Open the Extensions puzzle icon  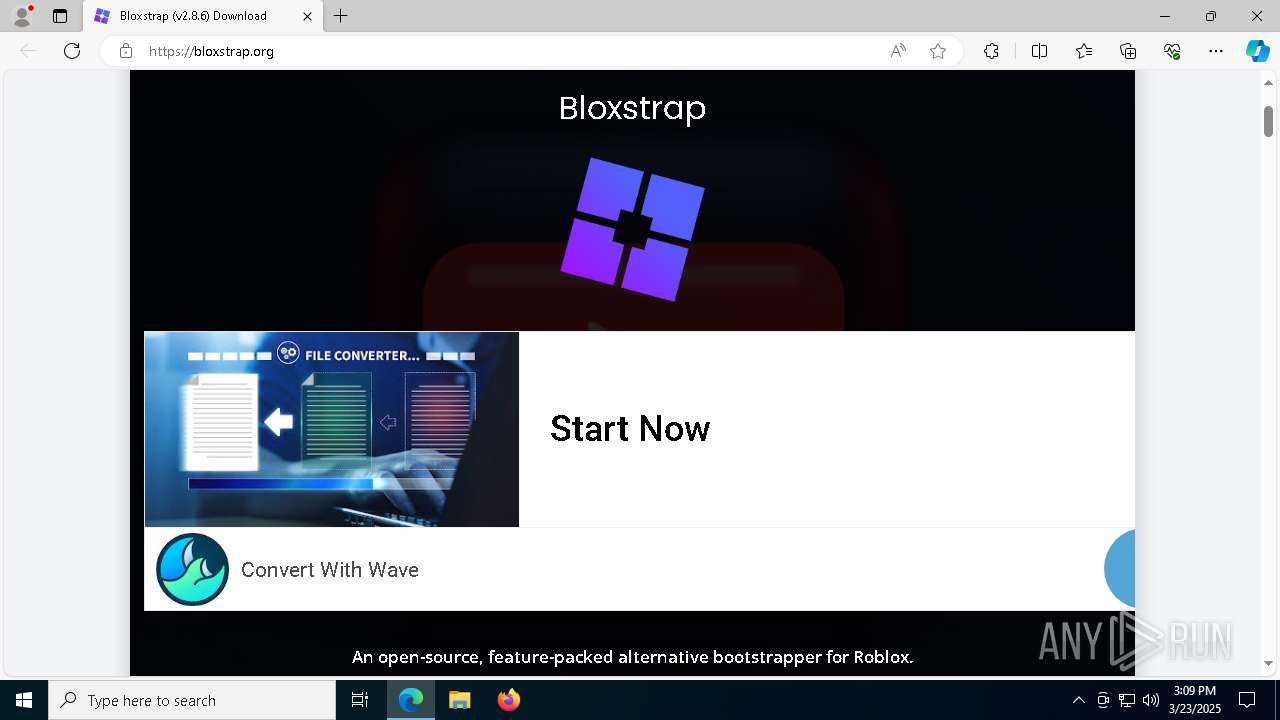click(x=991, y=51)
